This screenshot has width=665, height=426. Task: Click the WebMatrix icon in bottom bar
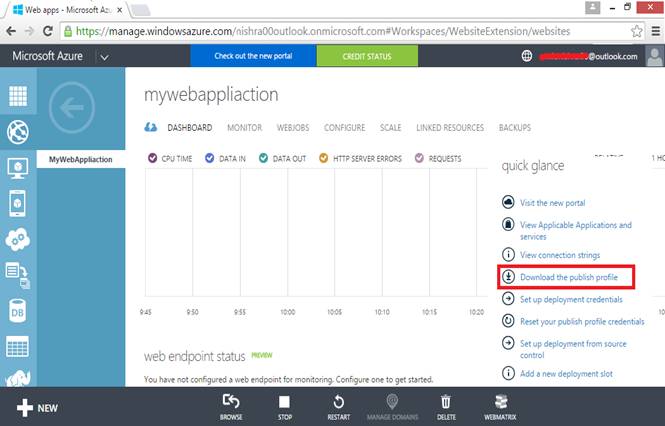pos(501,401)
